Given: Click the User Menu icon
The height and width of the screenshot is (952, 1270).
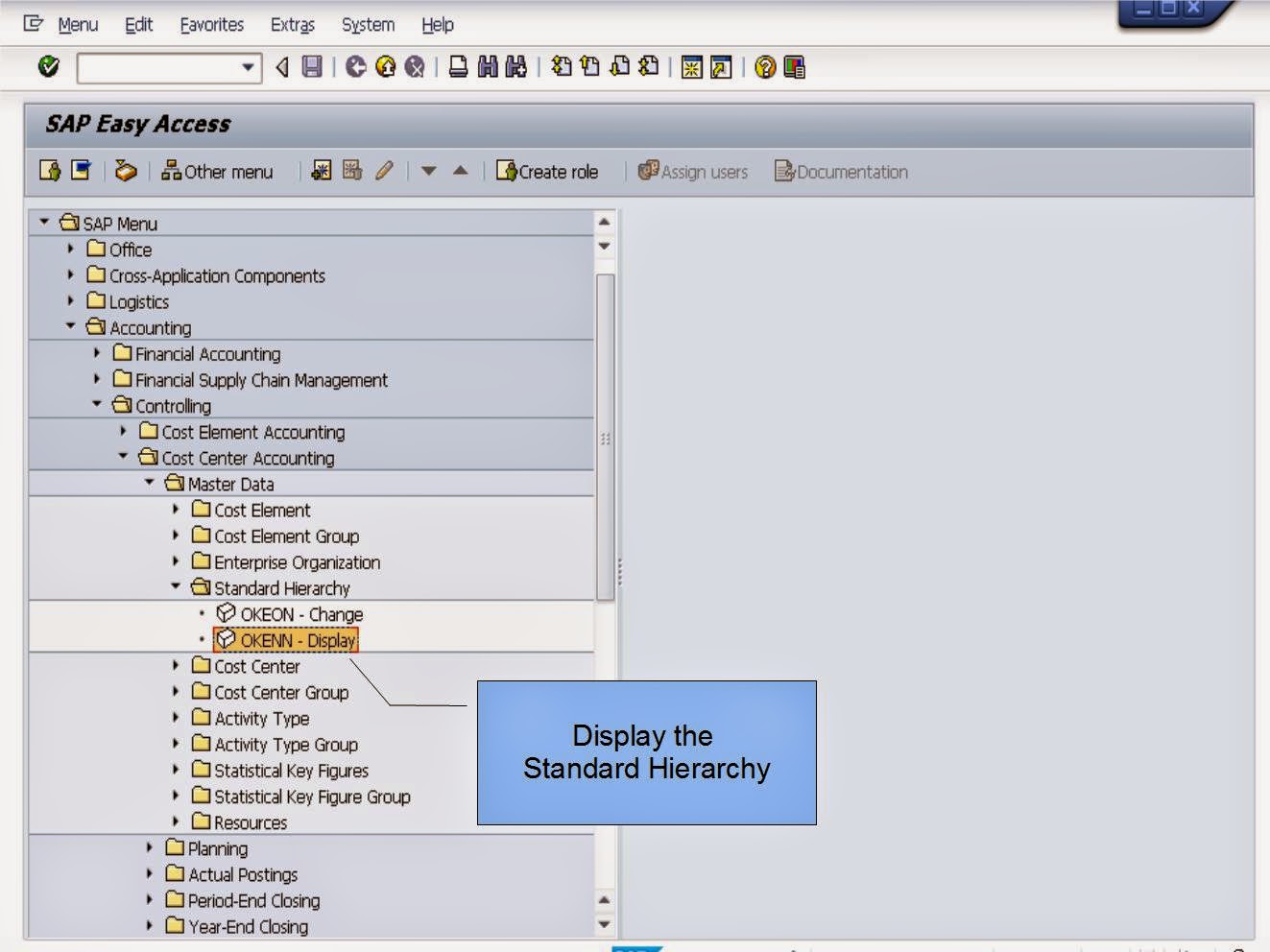Looking at the screenshot, I should pos(50,171).
